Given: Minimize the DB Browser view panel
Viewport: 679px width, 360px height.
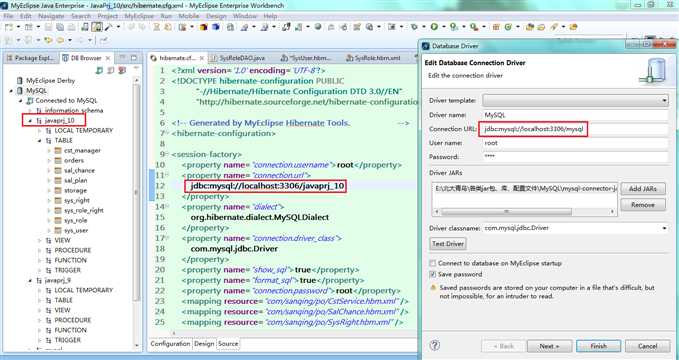Looking at the screenshot, I should pyautogui.click(x=123, y=58).
